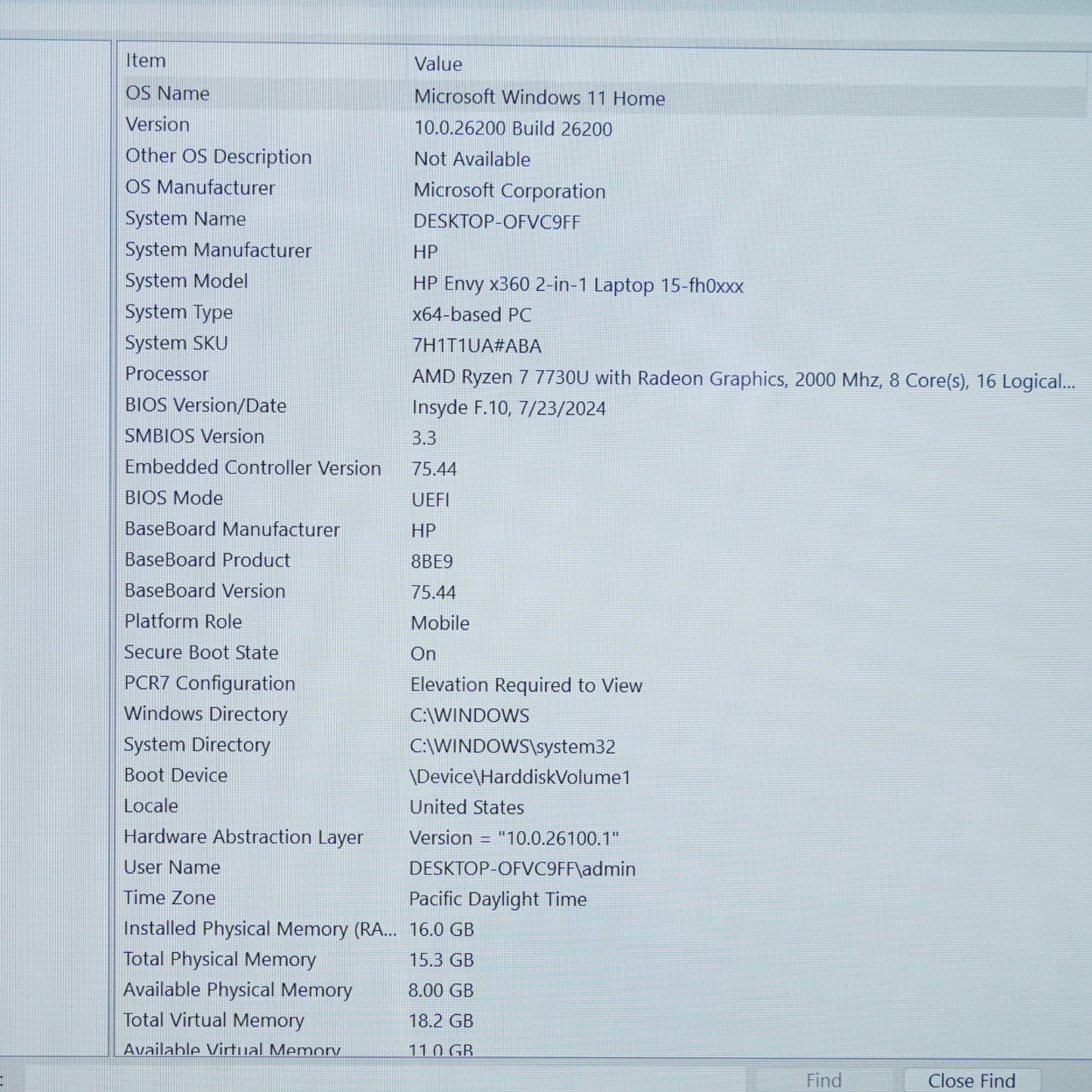This screenshot has width=1092, height=1092.
Task: Click the "System Model" label
Action: point(187,281)
